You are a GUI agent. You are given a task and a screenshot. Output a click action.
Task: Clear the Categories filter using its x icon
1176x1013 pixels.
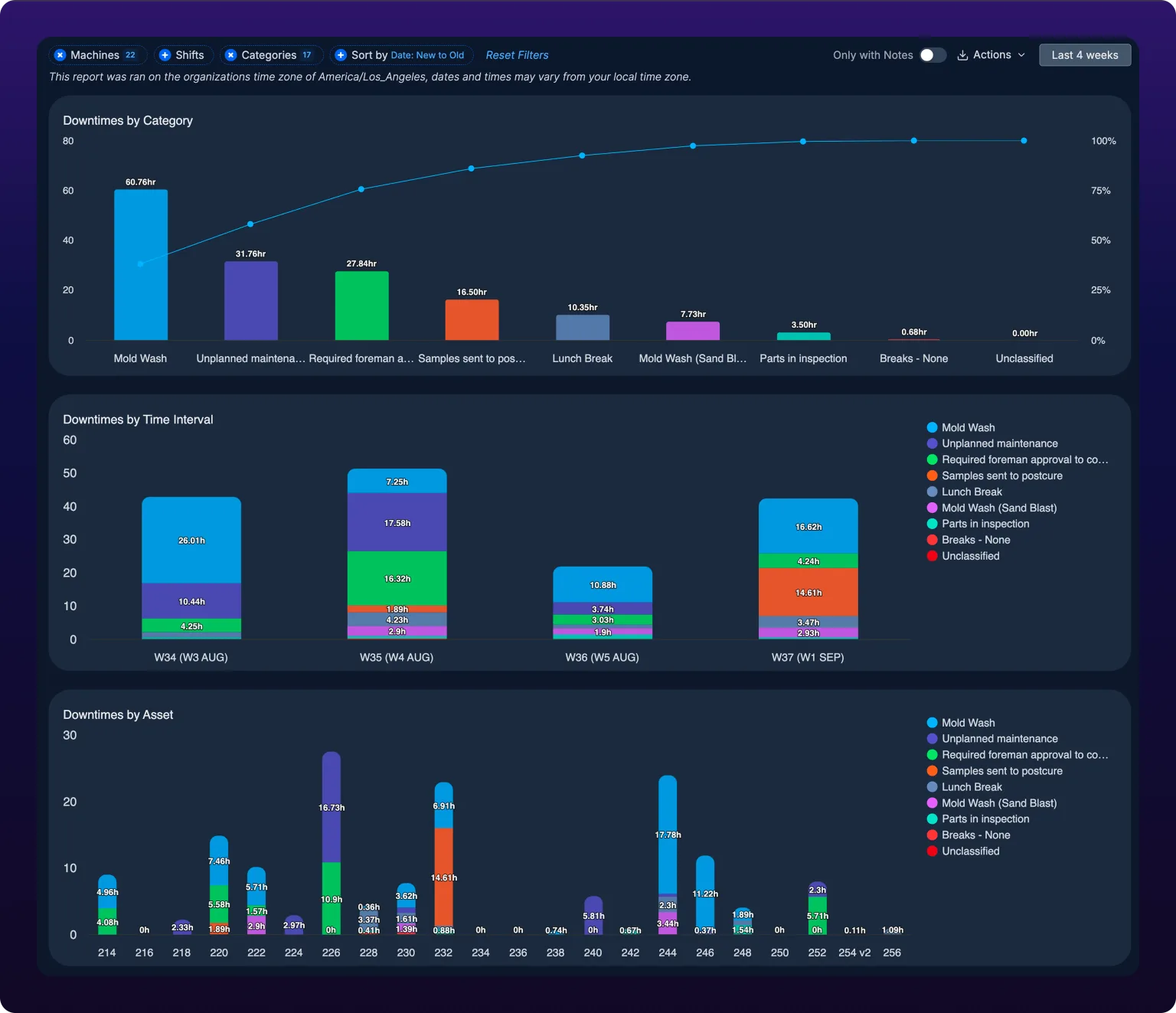[230, 55]
